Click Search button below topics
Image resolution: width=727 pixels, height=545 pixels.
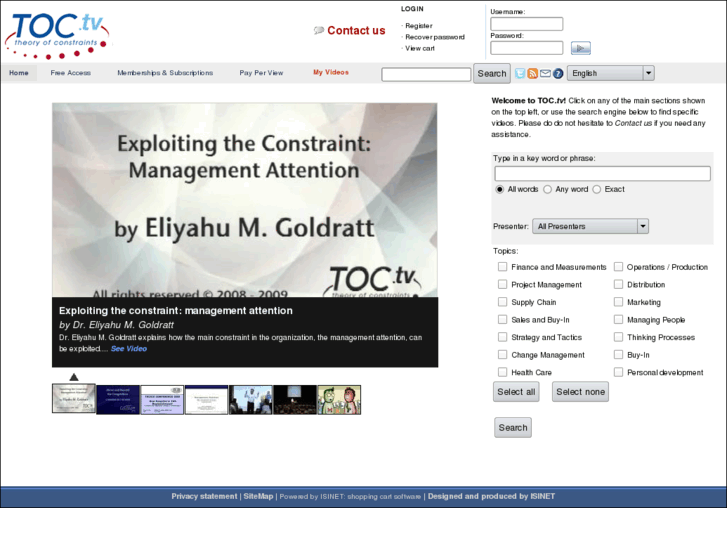point(513,428)
